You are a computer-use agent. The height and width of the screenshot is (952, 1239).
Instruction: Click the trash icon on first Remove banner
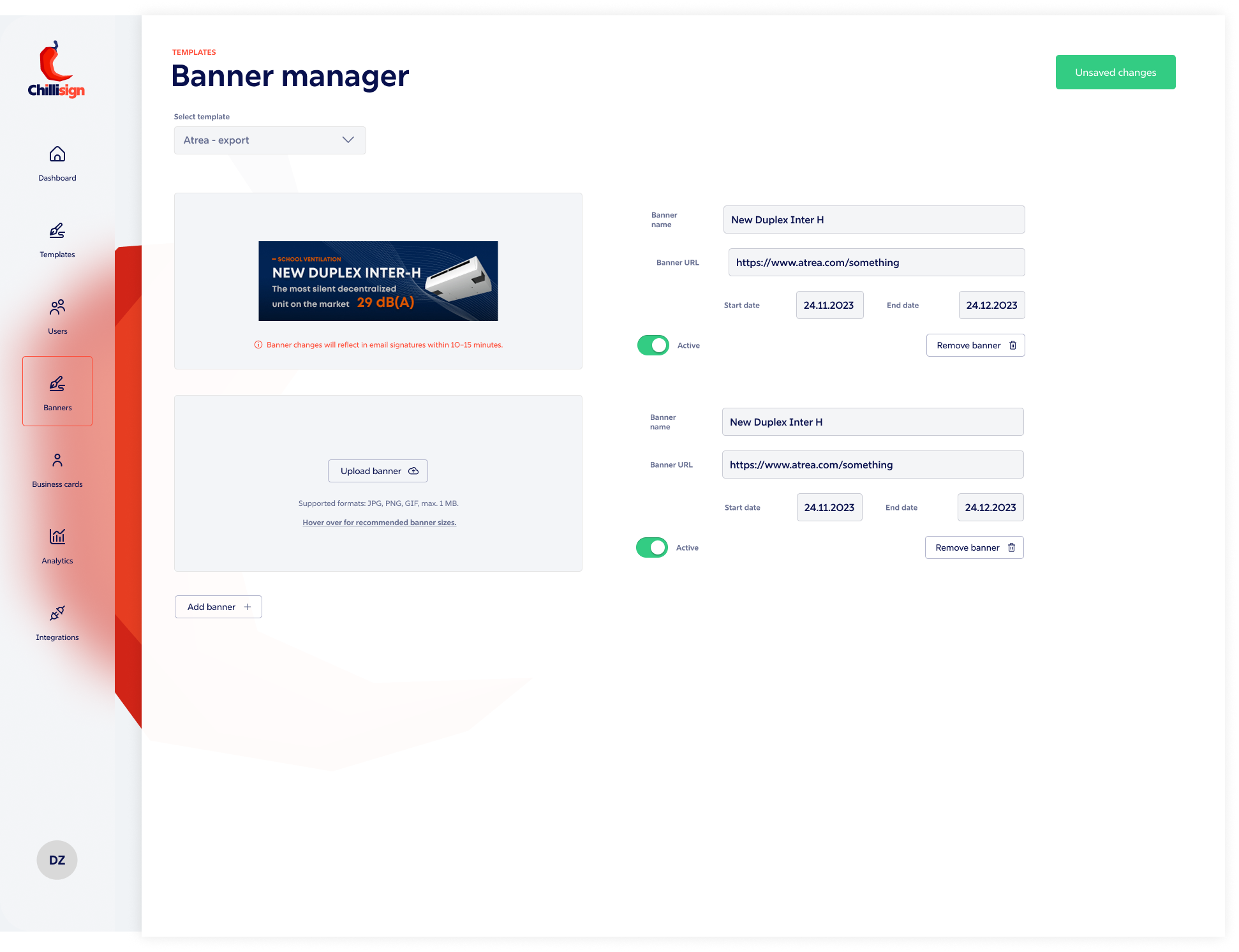(x=1013, y=345)
